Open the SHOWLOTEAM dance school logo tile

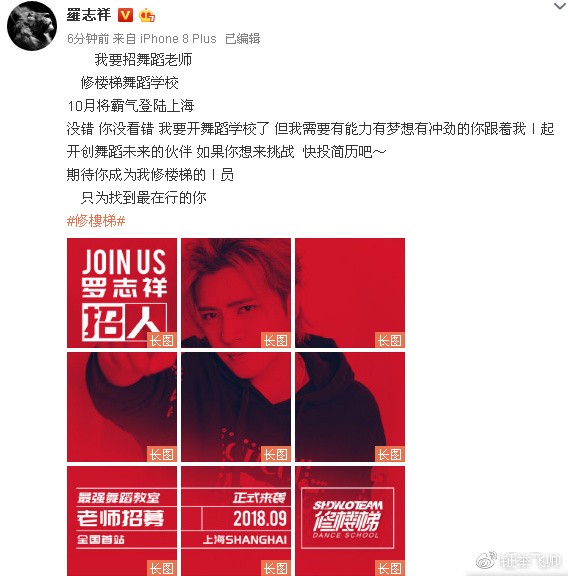[x=350, y=521]
